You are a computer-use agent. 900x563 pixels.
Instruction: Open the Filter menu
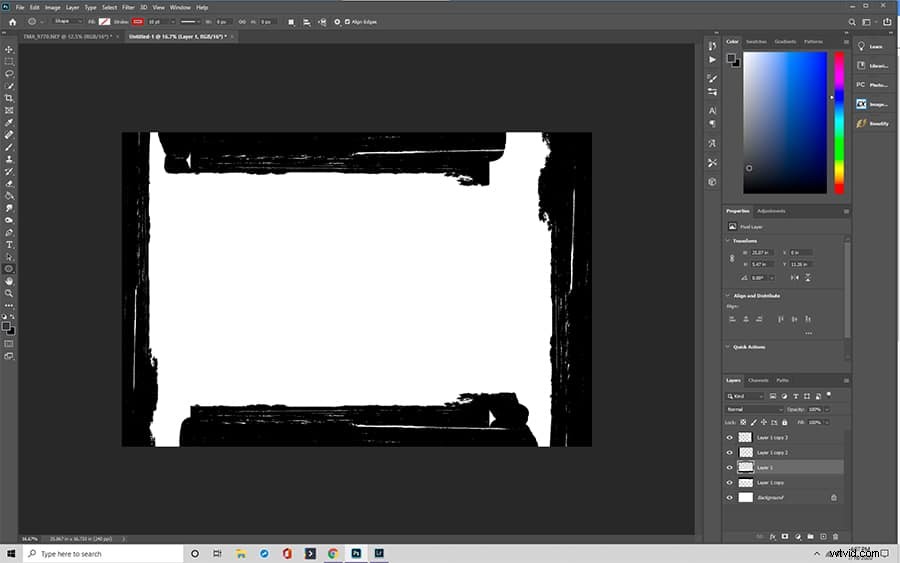(x=128, y=7)
